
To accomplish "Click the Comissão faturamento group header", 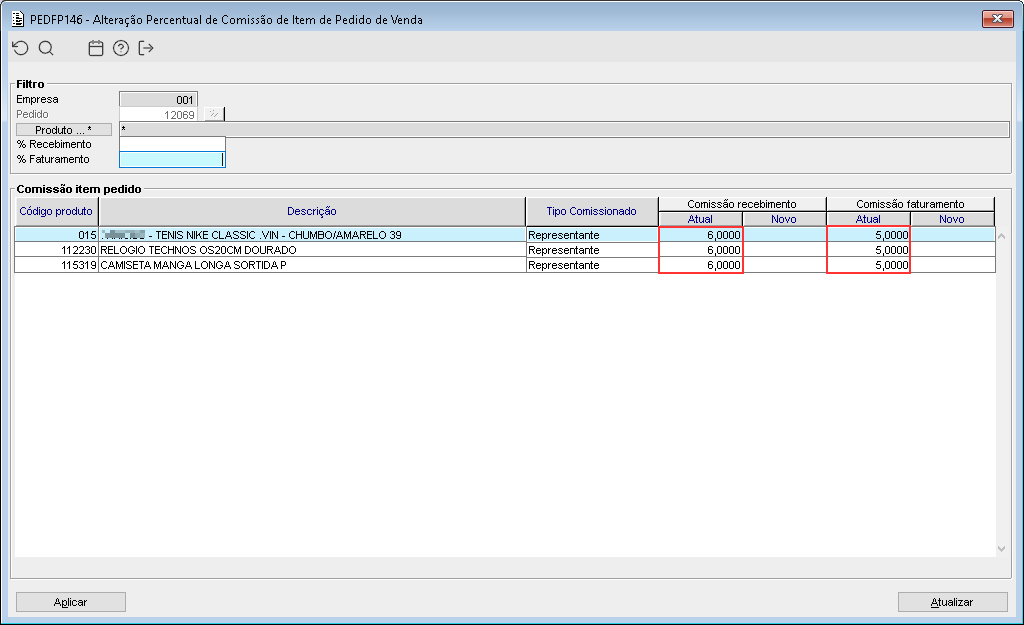I will (x=910, y=204).
